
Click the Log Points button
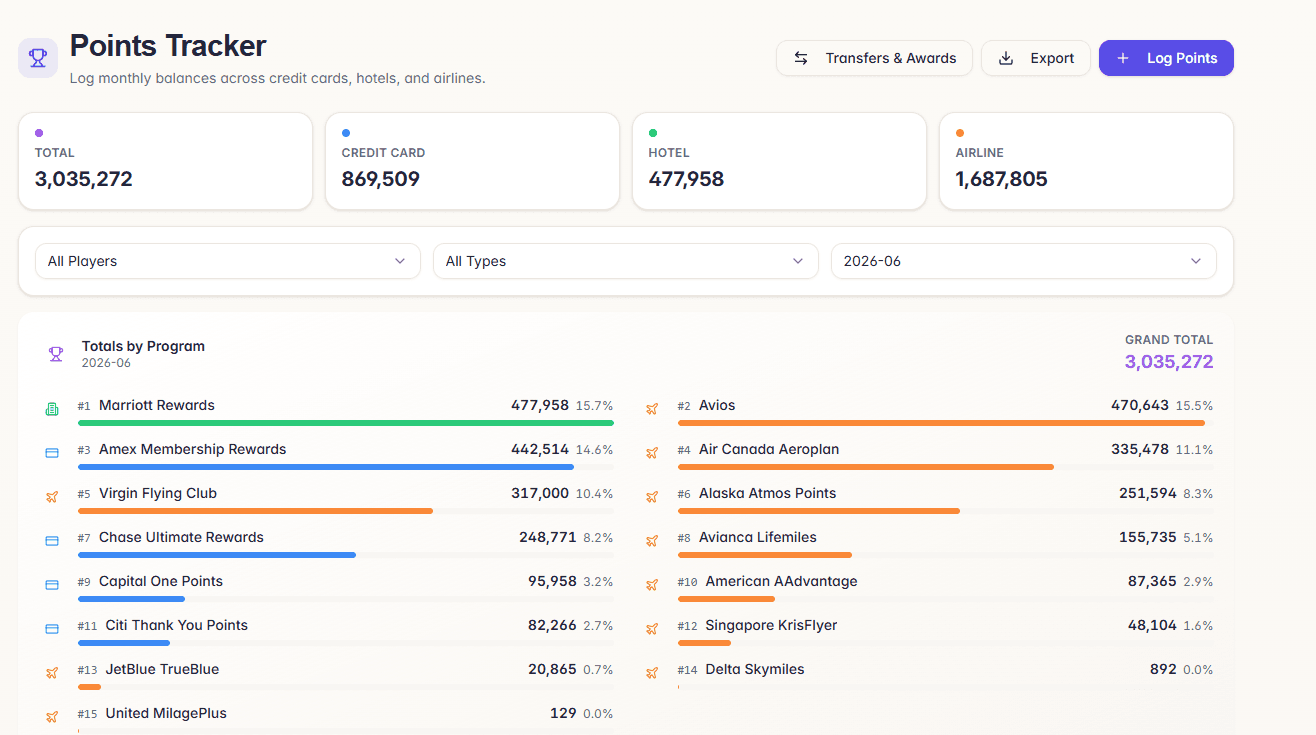point(1166,58)
